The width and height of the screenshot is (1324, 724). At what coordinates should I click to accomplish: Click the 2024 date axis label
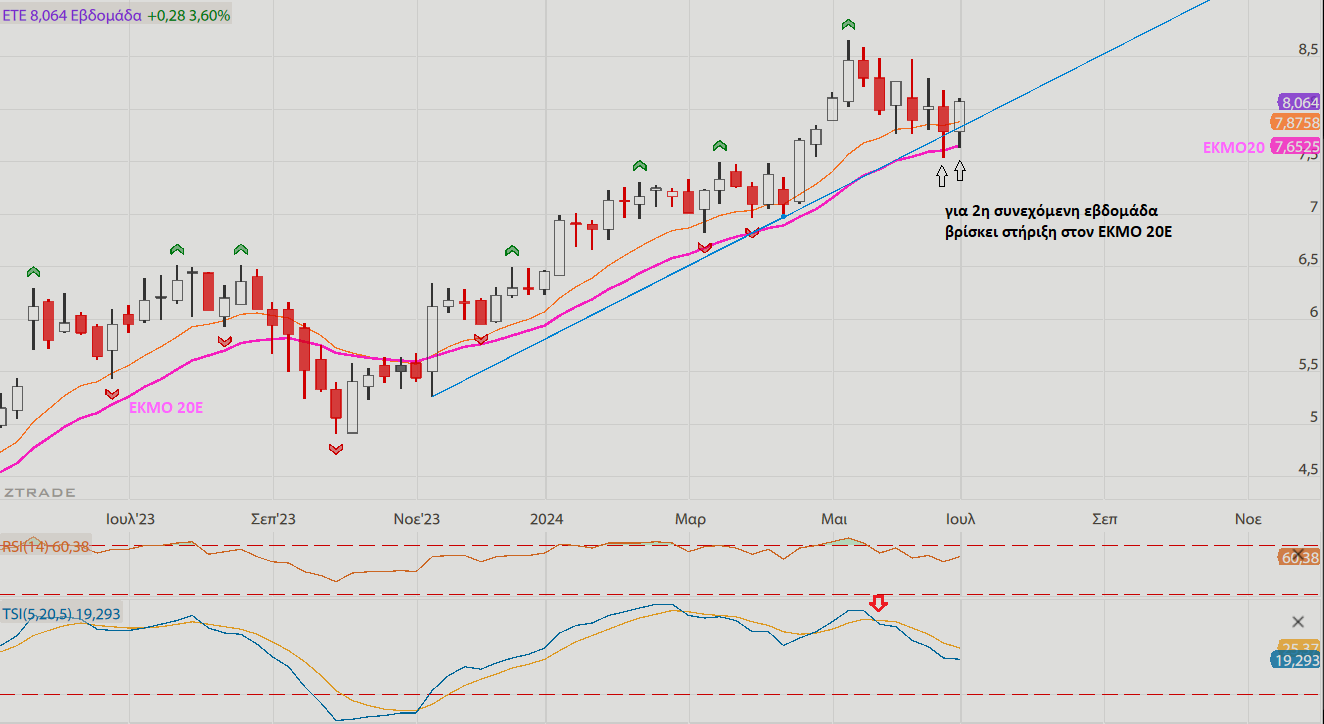546,519
